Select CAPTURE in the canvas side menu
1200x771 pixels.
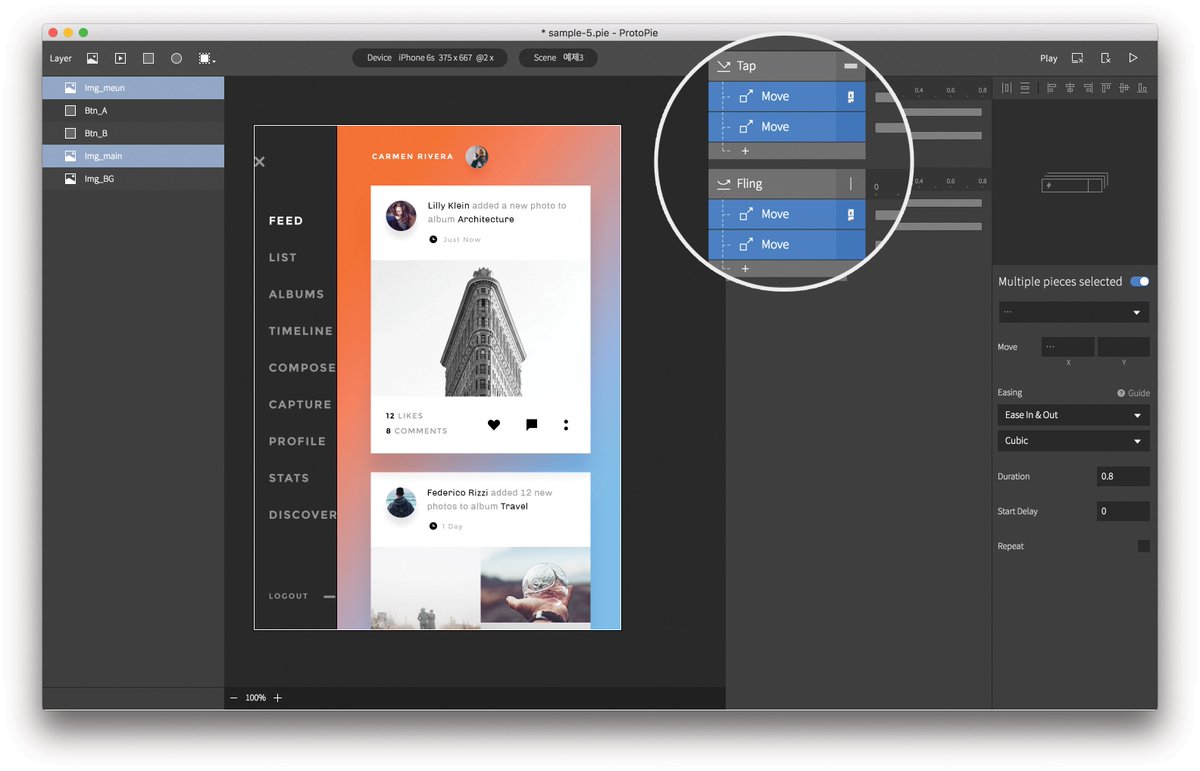pyautogui.click(x=300, y=405)
